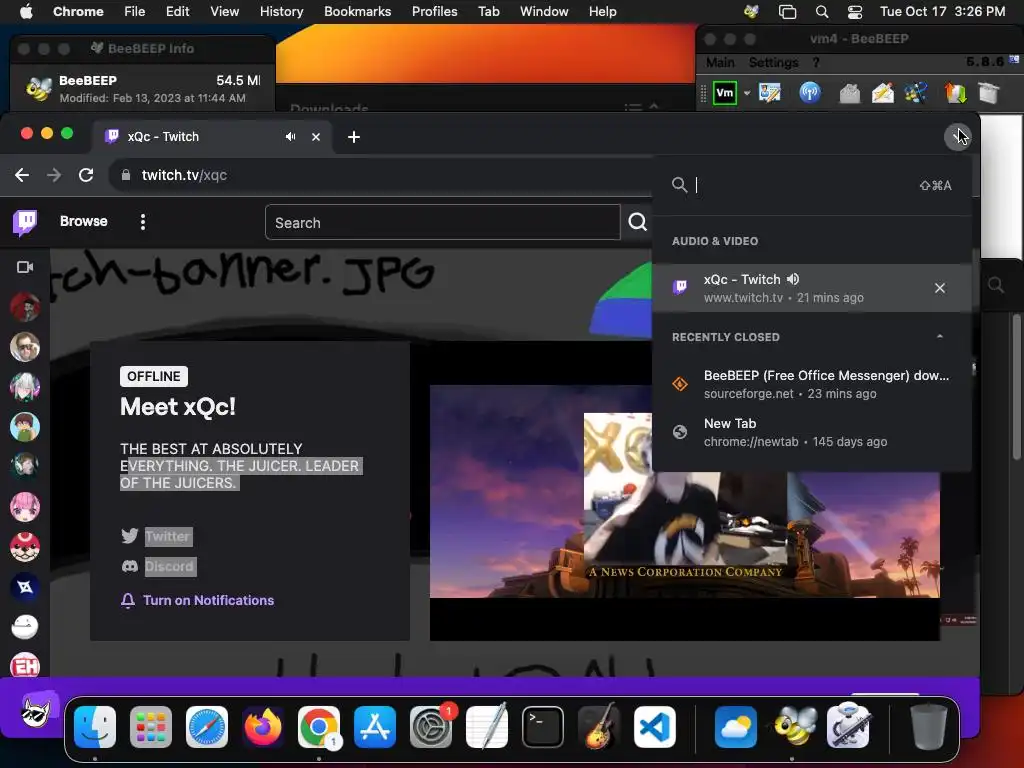Open a new Chrome tab with plus button
The image size is (1024, 768).
[353, 137]
